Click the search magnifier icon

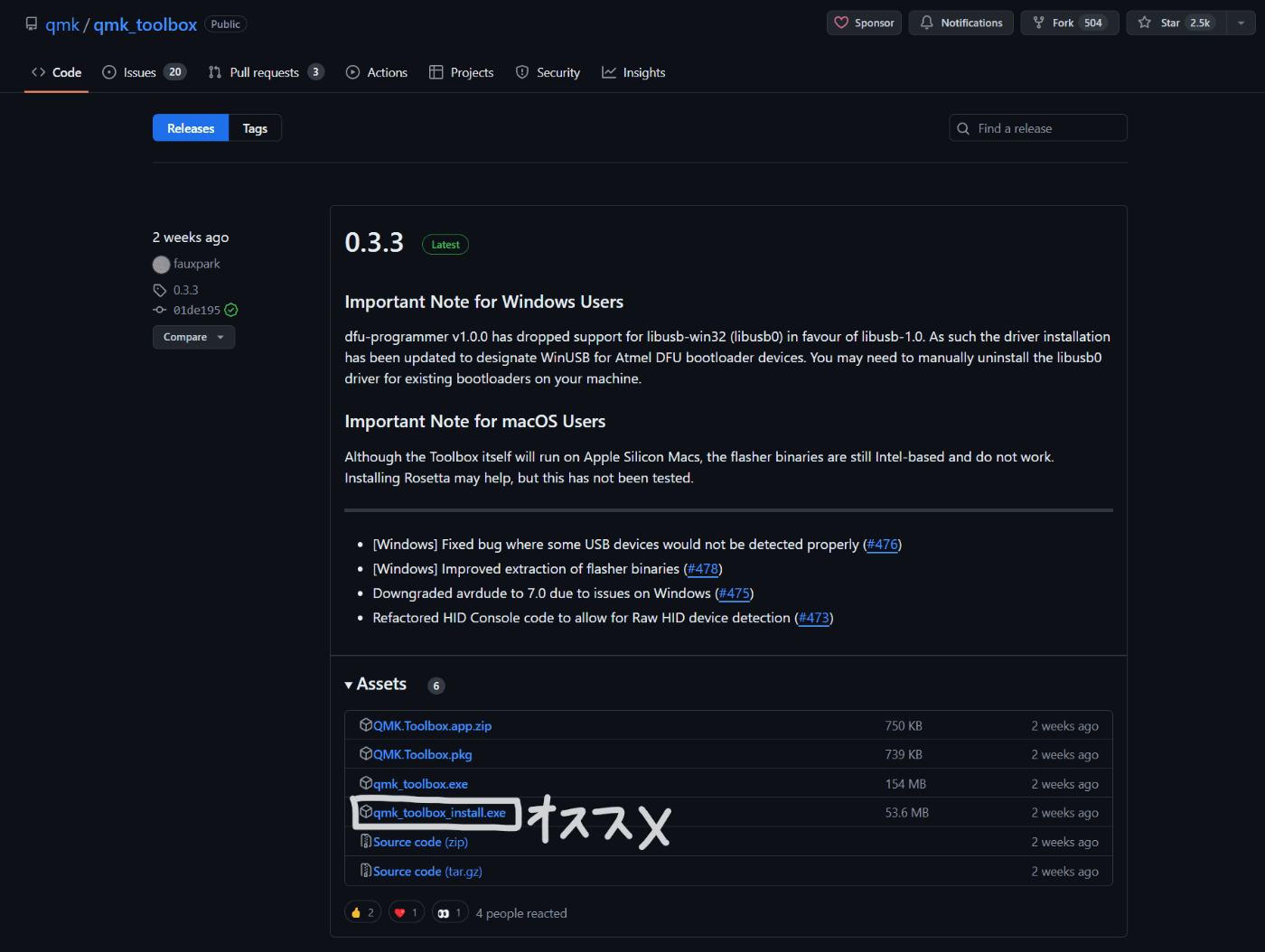pyautogui.click(x=963, y=128)
